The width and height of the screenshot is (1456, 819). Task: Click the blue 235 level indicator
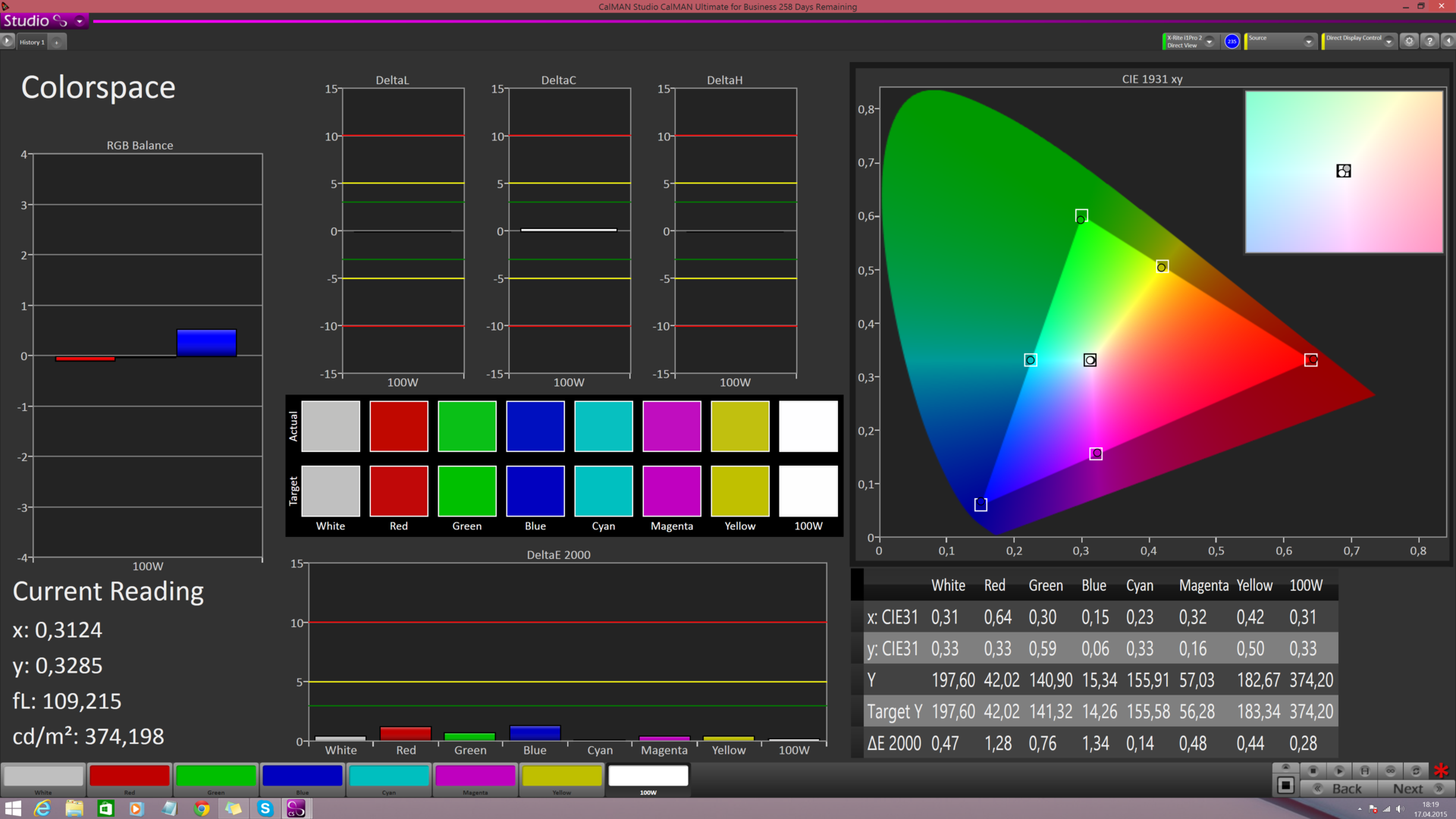pyautogui.click(x=1232, y=42)
